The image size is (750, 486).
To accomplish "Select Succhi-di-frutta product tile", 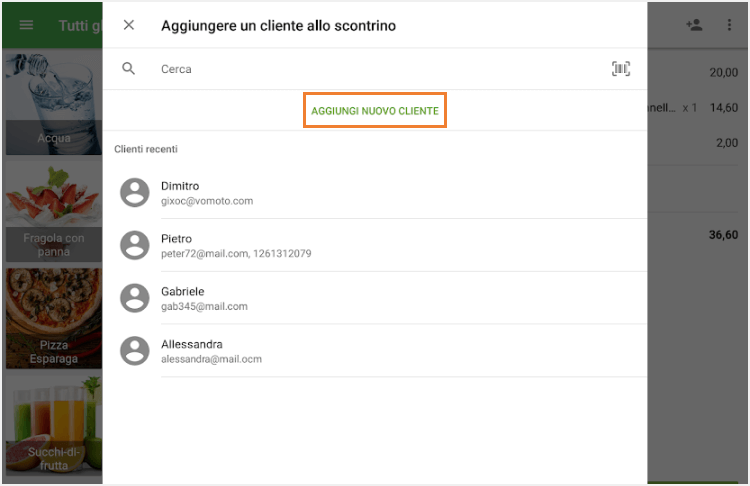I will (x=54, y=425).
